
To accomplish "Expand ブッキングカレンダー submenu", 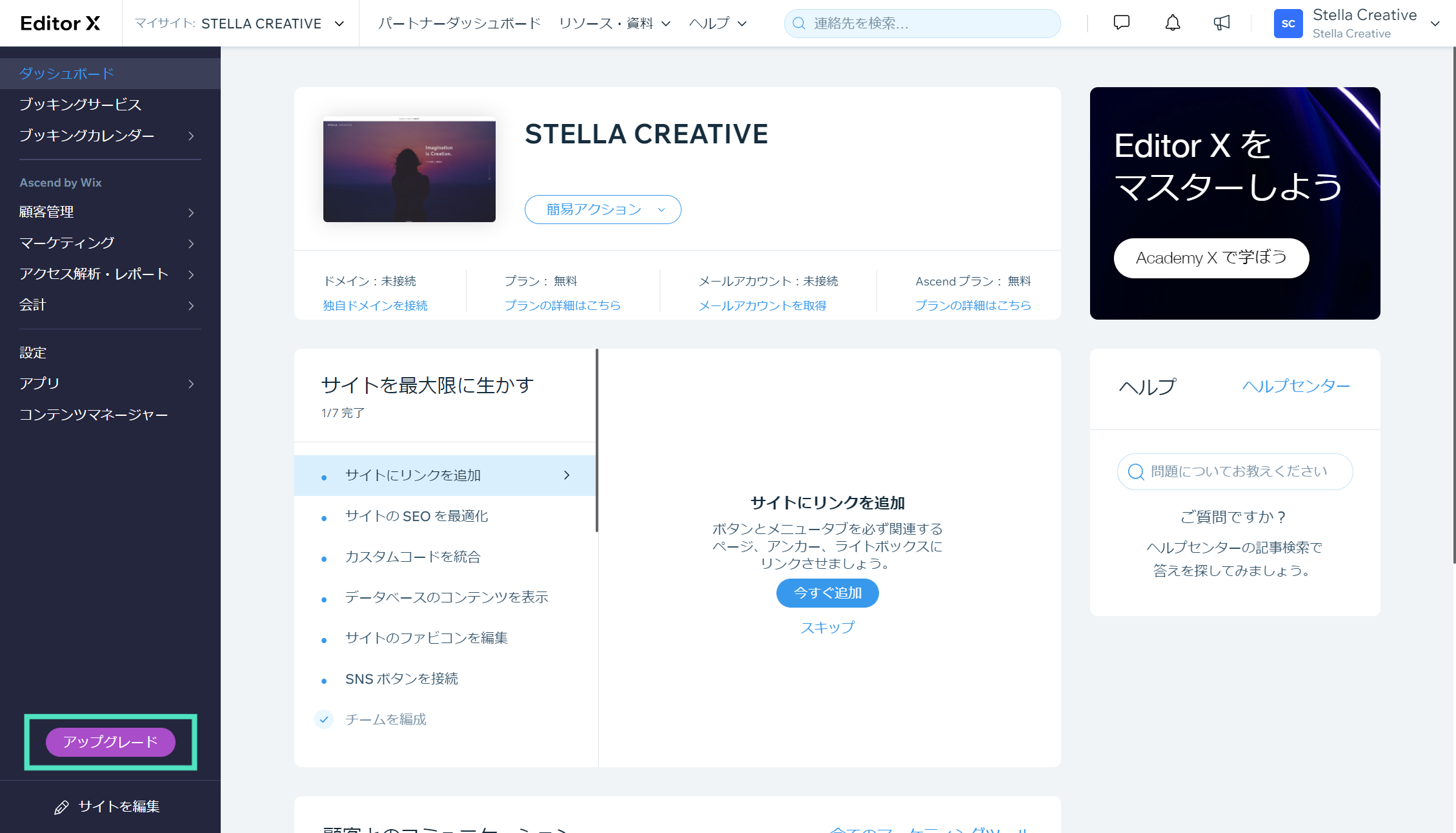I will [x=191, y=136].
